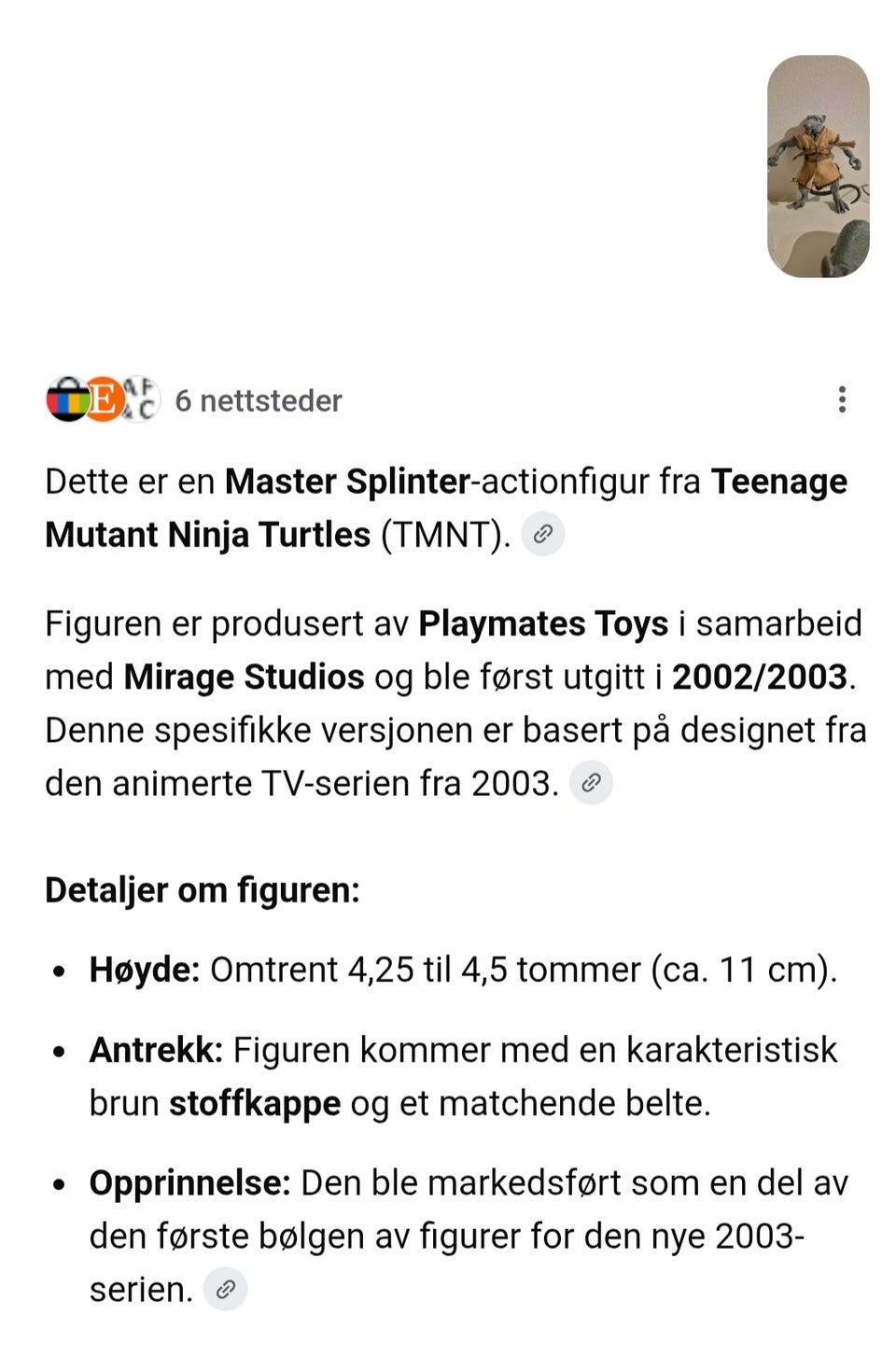Open the link chip after "TV-serien fra 2003."
The width and height of the screenshot is (896, 1356).
591,782
